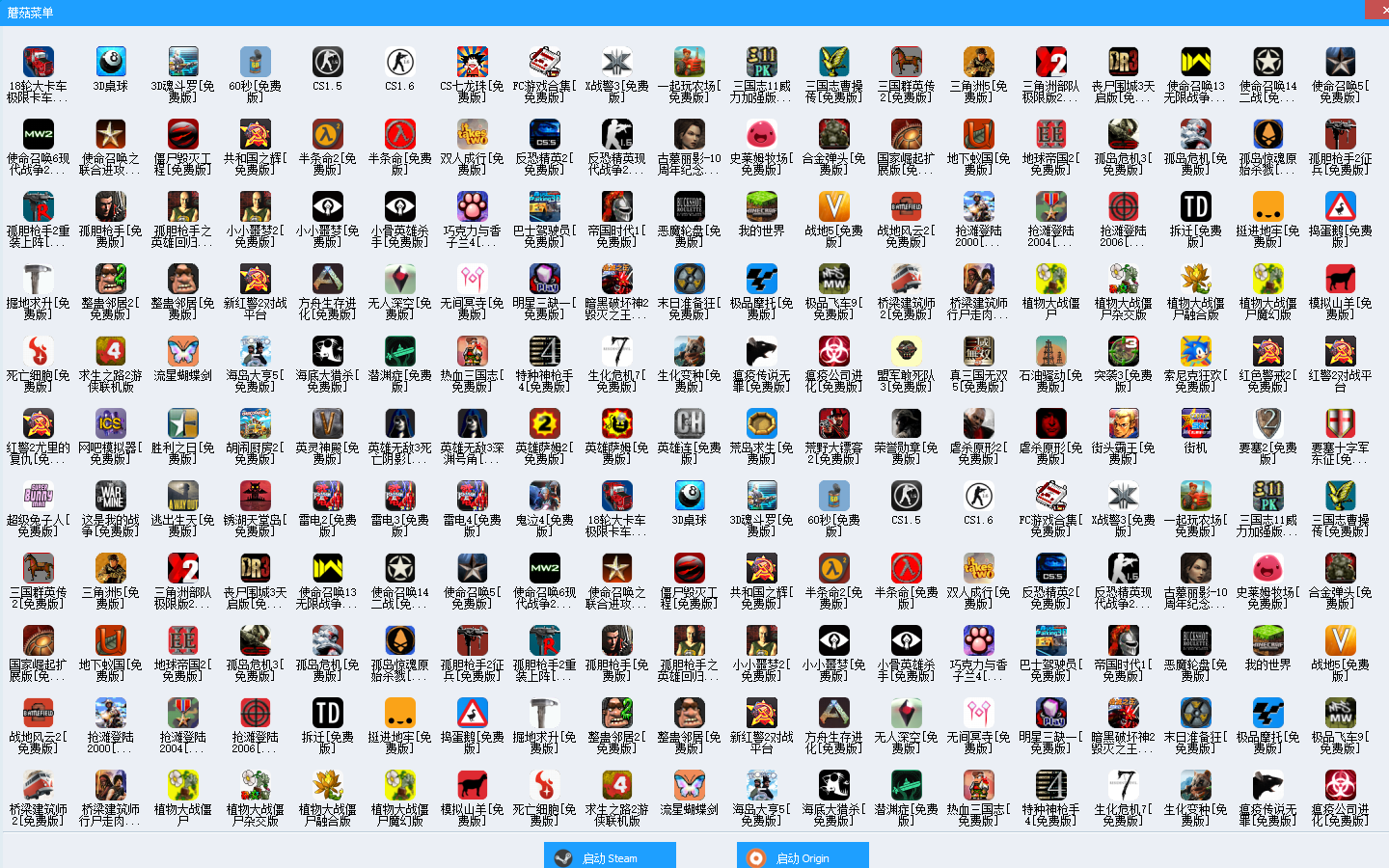Viewport: 1389px width, 868px height.
Task: Select 逃出生天 A Way Out icon
Action: click(182, 497)
